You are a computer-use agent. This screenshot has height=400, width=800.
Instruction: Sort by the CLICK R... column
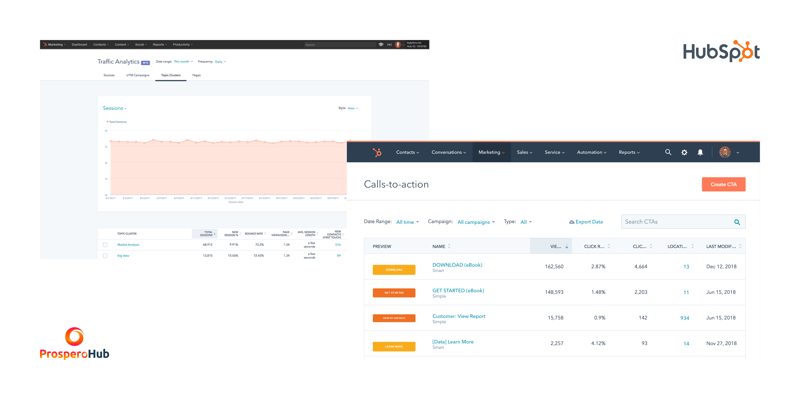pos(598,246)
